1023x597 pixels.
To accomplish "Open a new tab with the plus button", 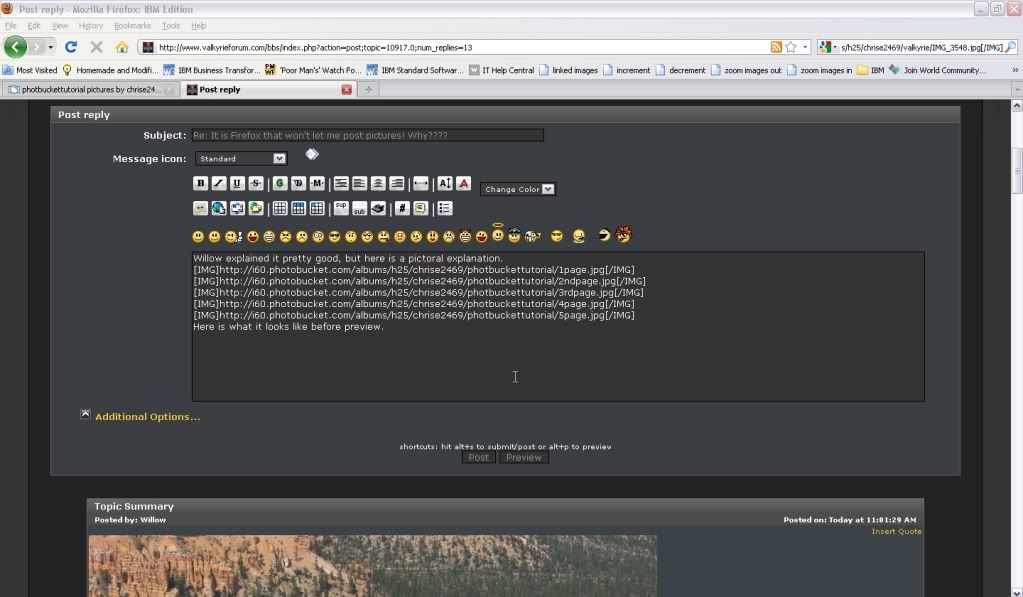I will click(369, 89).
